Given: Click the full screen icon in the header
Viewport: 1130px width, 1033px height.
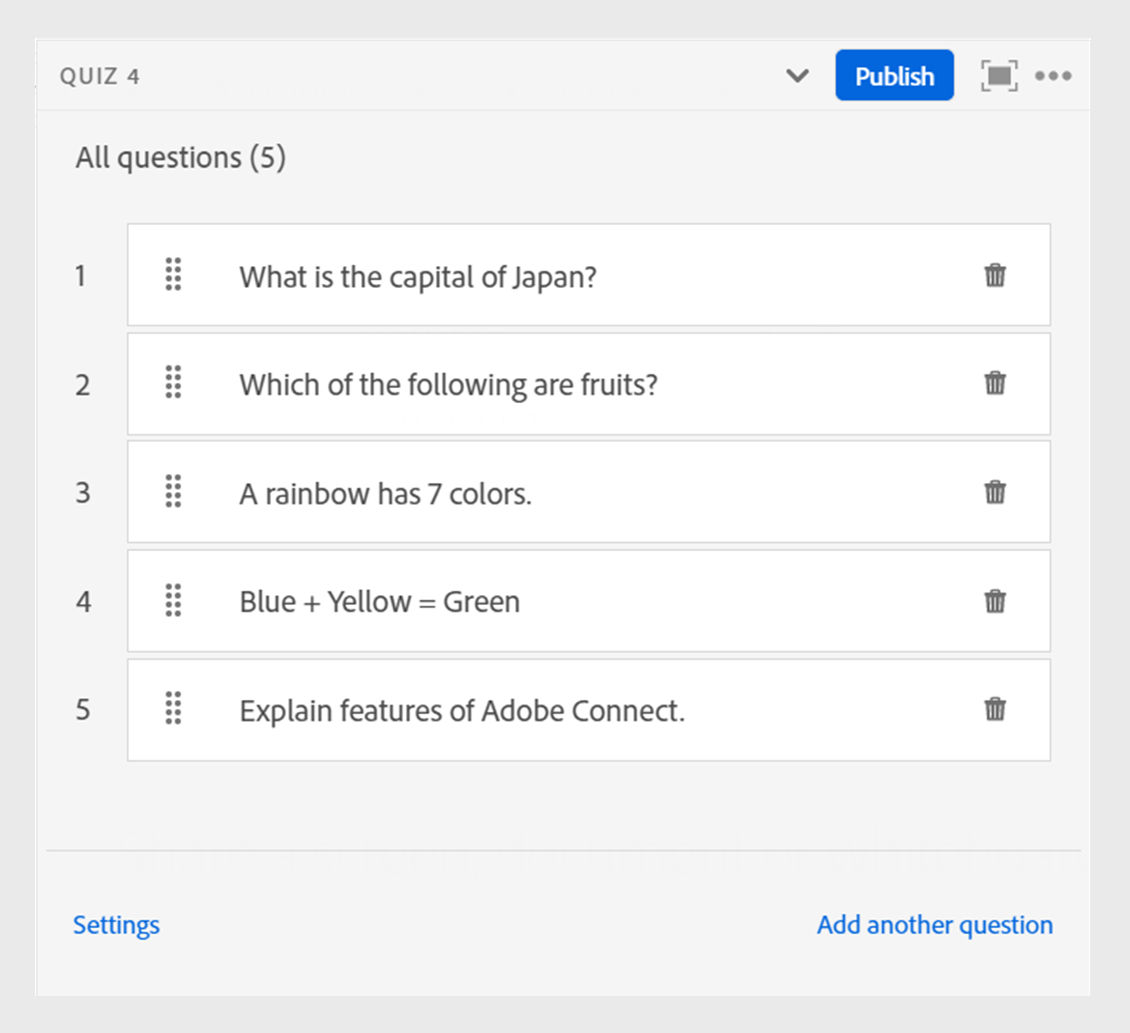Looking at the screenshot, I should pyautogui.click(x=998, y=75).
